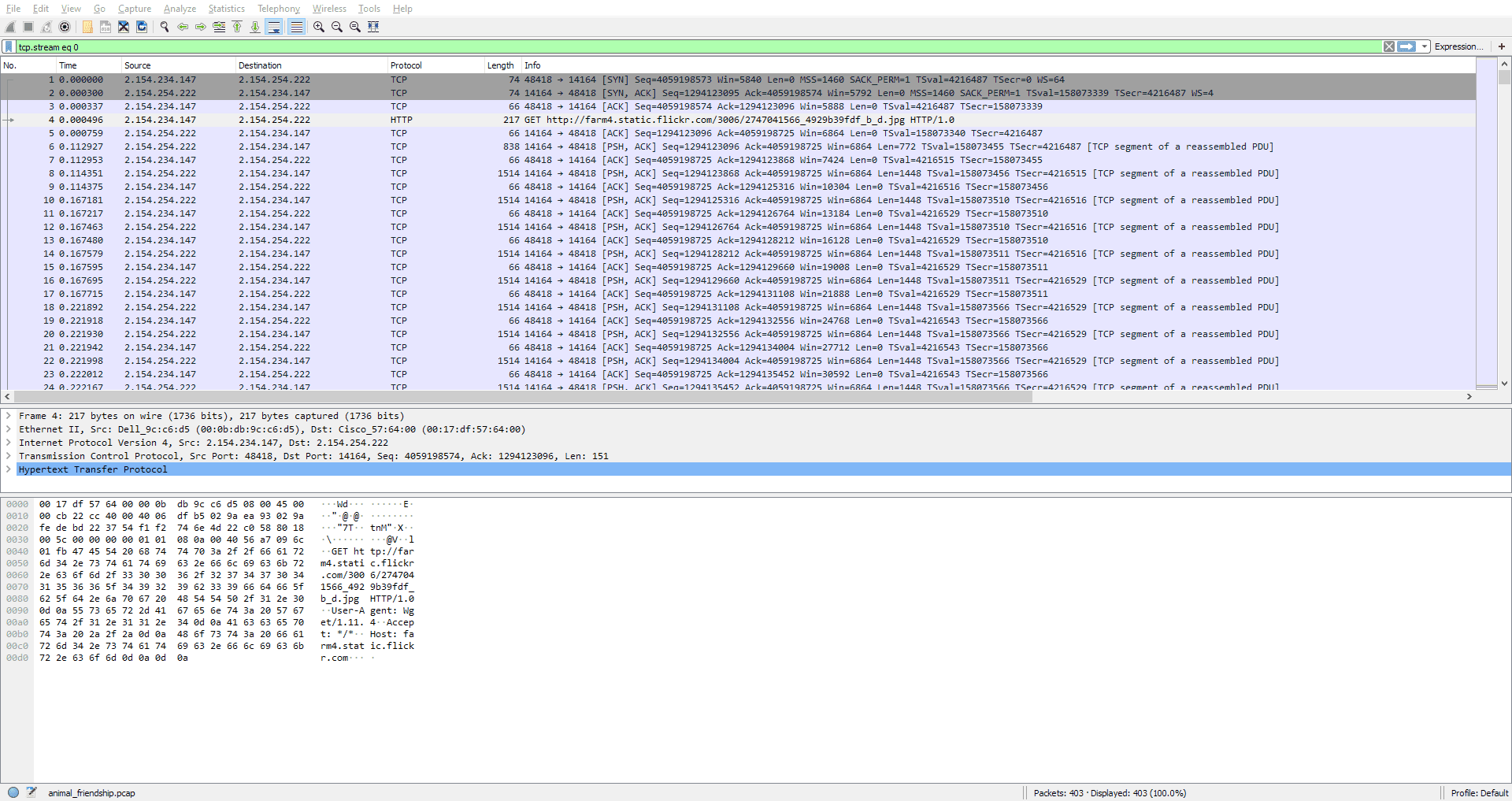
Task: Toggle packet list colorization
Action: coord(296,27)
